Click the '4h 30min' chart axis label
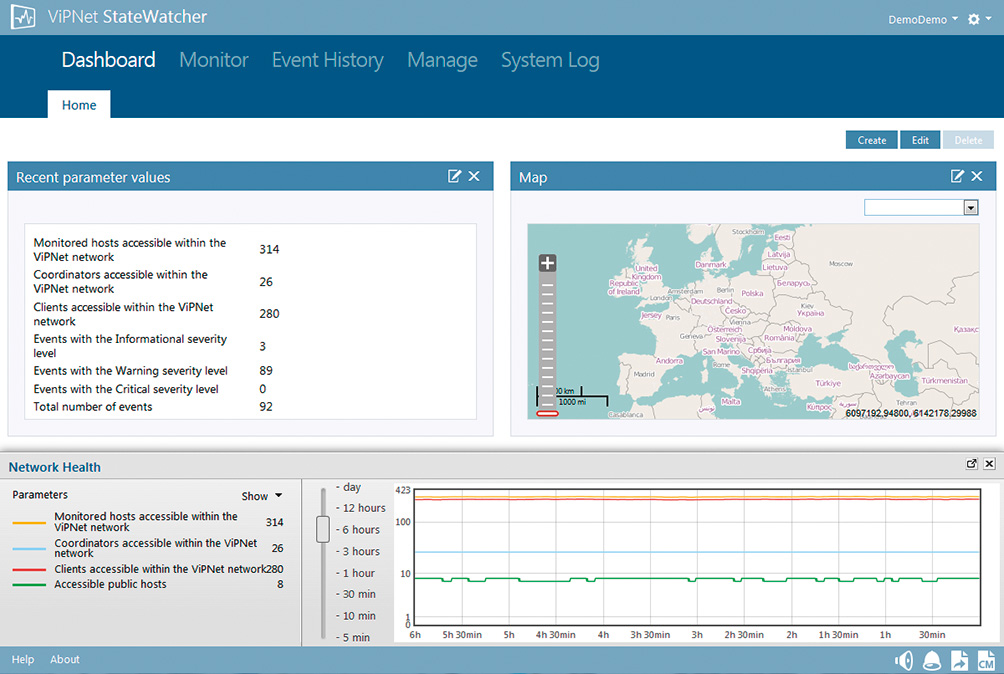The width and height of the screenshot is (1004, 674). click(x=555, y=635)
